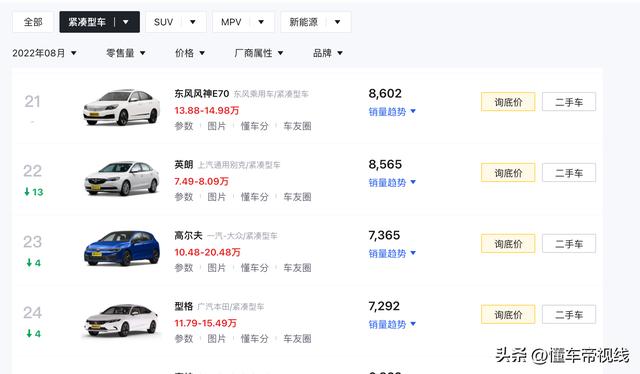This screenshot has height=374, width=640.
Task: Expand 销量趋势 arrow for 高尔夫
Action: coord(413,253)
